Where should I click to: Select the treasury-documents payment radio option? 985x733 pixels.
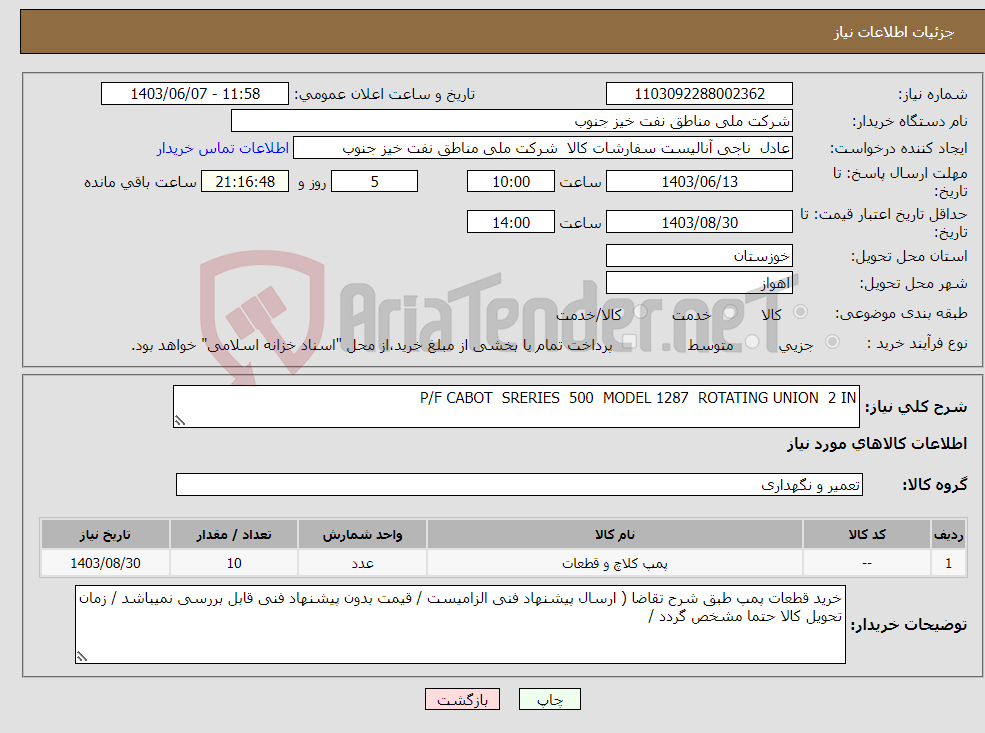[x=630, y=342]
